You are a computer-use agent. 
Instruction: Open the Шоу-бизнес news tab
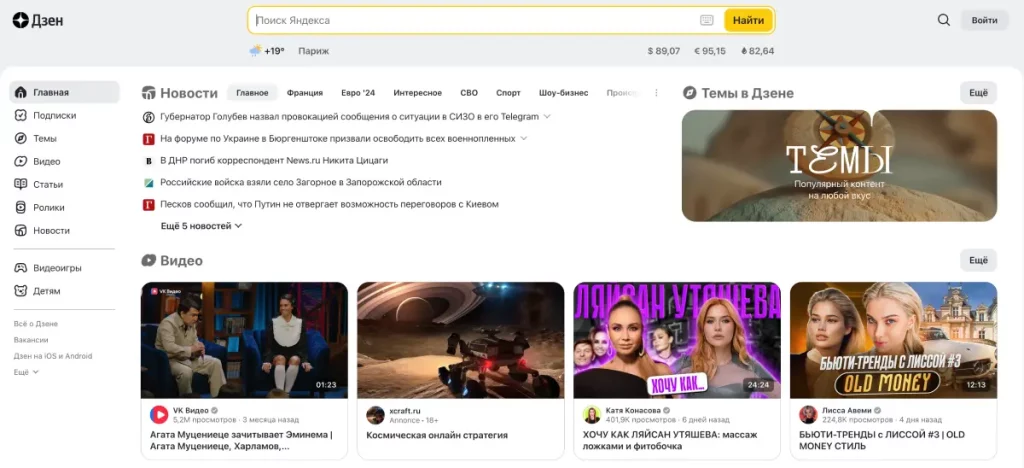pyautogui.click(x=564, y=93)
